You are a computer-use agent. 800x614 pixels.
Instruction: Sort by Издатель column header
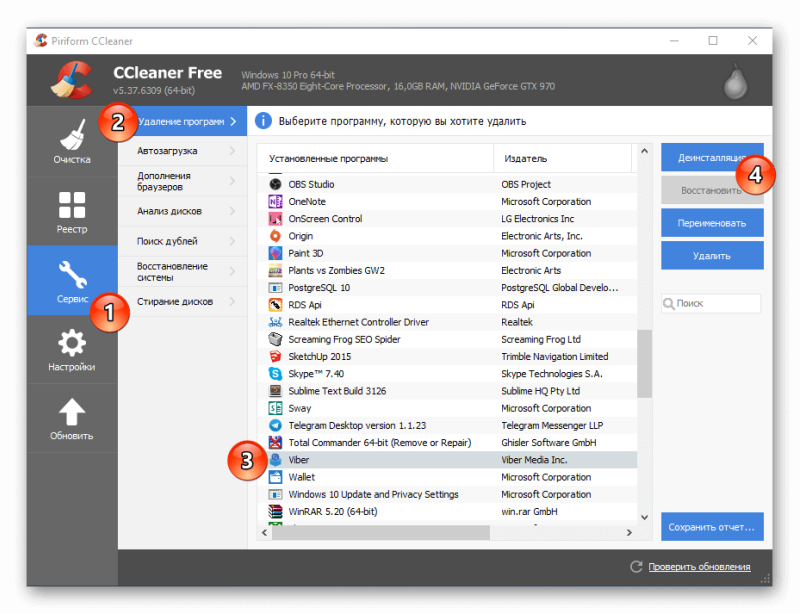point(563,159)
